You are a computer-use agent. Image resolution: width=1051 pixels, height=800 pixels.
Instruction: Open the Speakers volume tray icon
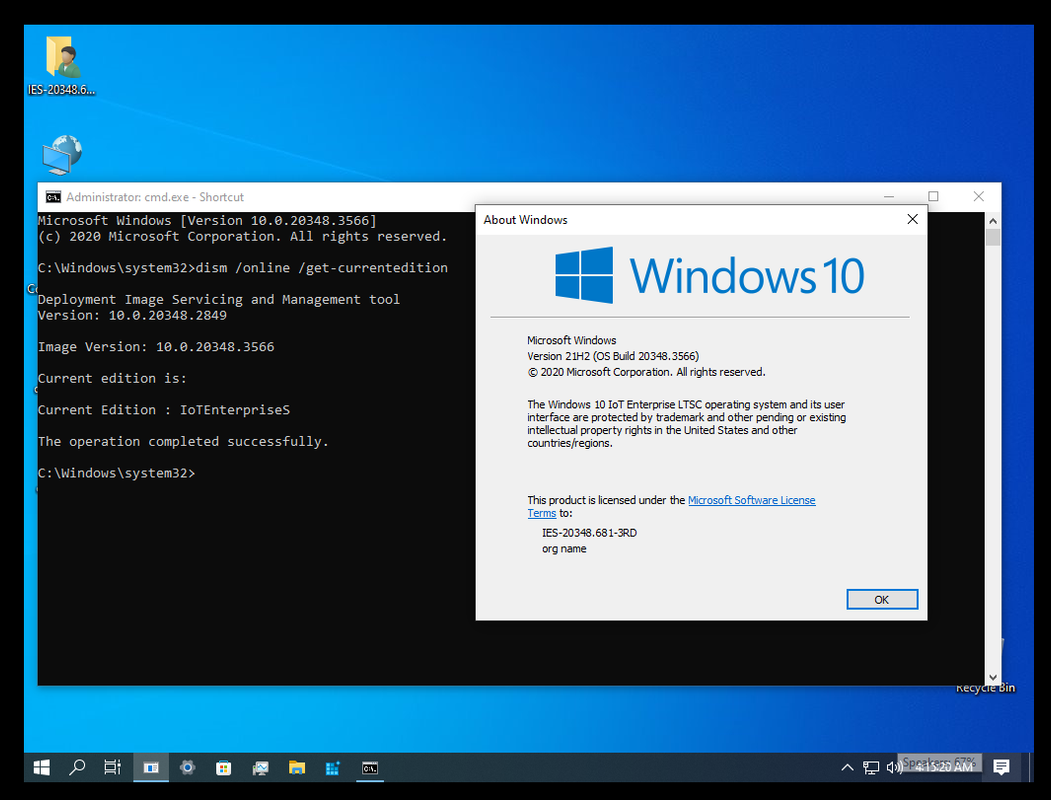click(x=894, y=768)
